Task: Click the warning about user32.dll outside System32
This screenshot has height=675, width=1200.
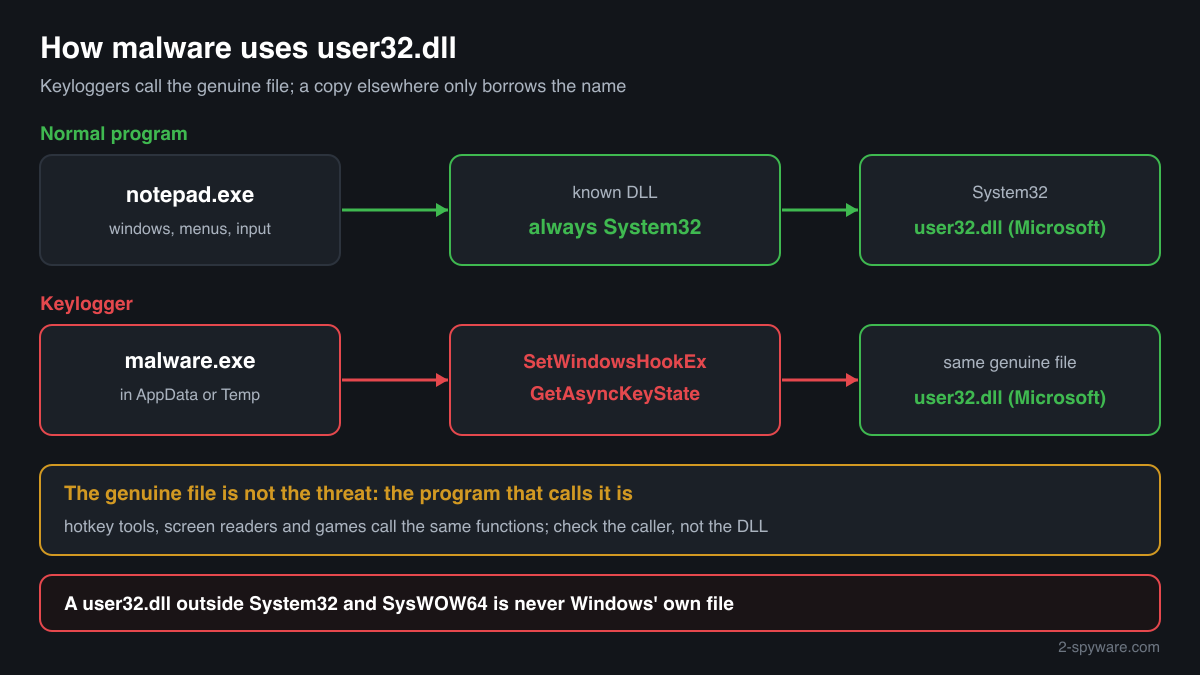Action: [399, 603]
